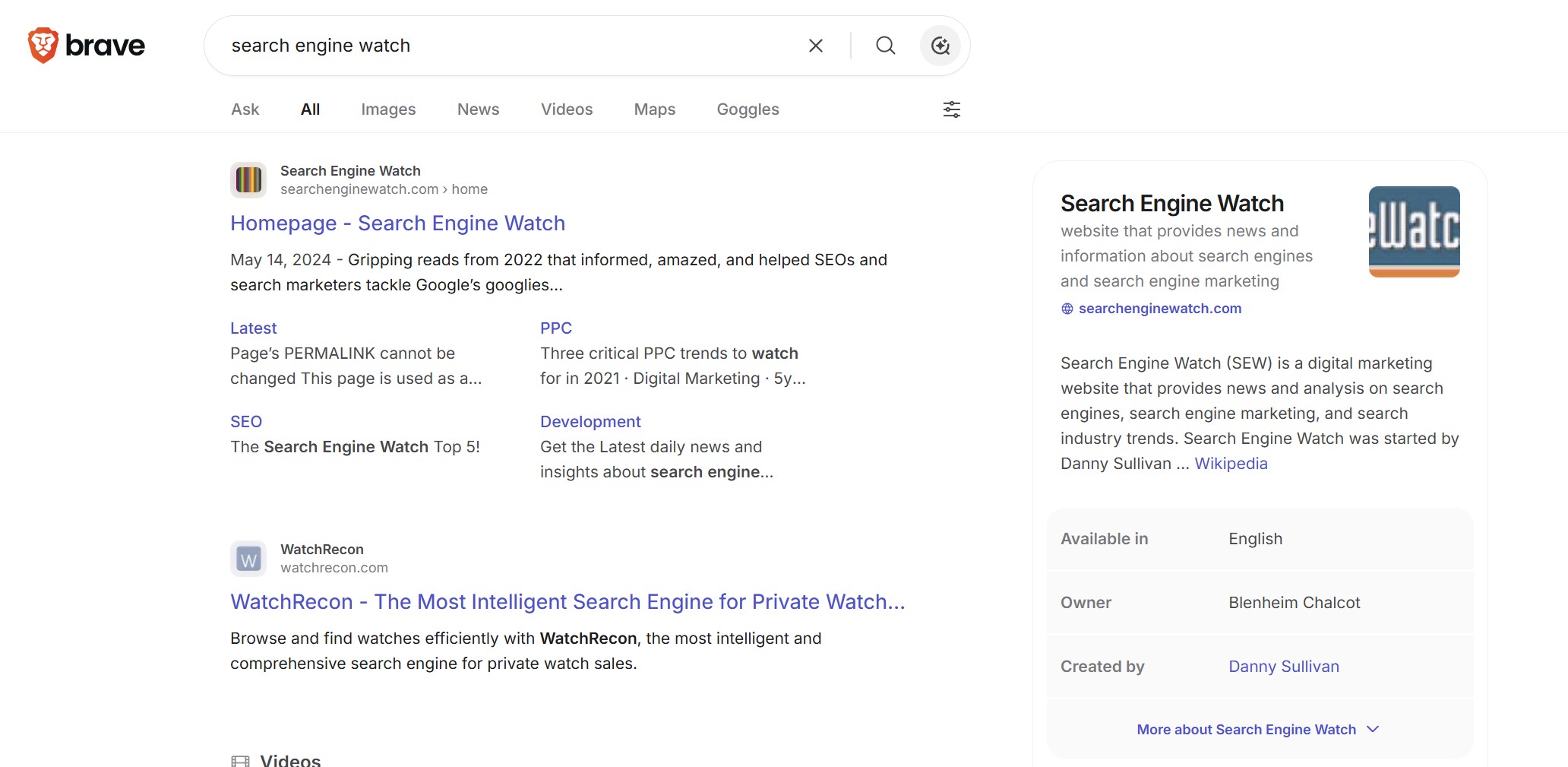Open Danny Sullivan creator link
Image resolution: width=1568 pixels, height=767 pixels.
coord(1284,667)
